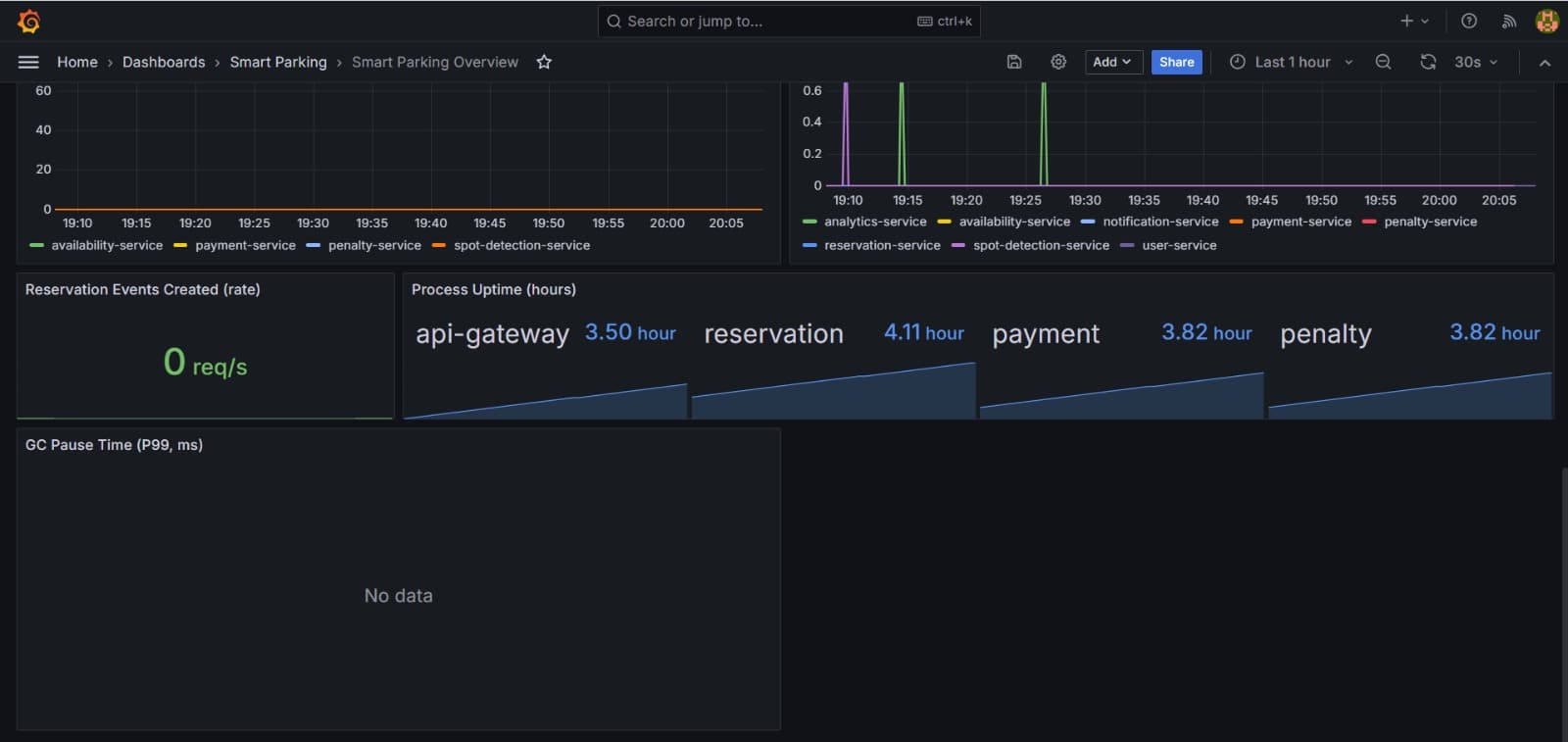The height and width of the screenshot is (742, 1568).
Task: Click the refresh dashboard icon
Action: [1428, 62]
